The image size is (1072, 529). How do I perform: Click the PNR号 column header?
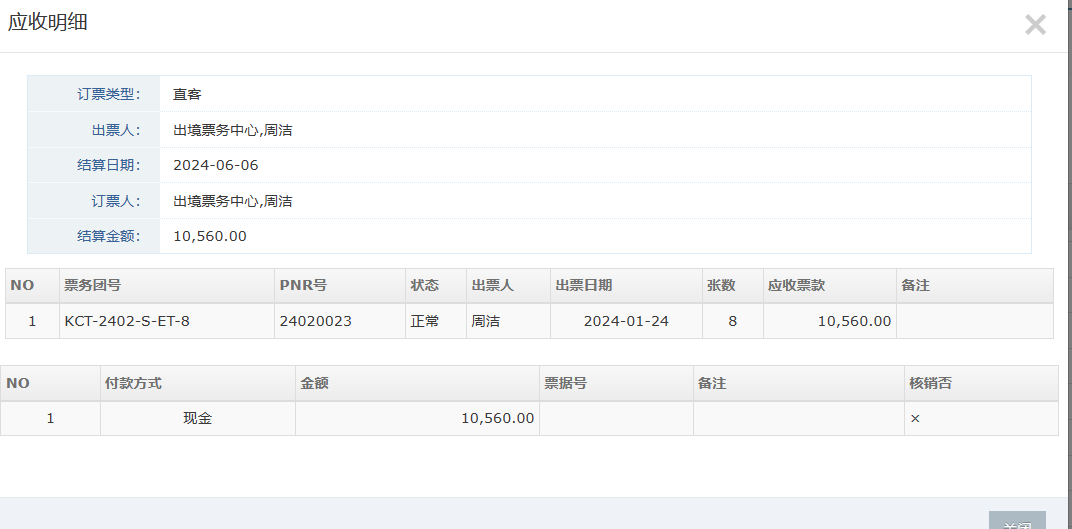coord(303,285)
